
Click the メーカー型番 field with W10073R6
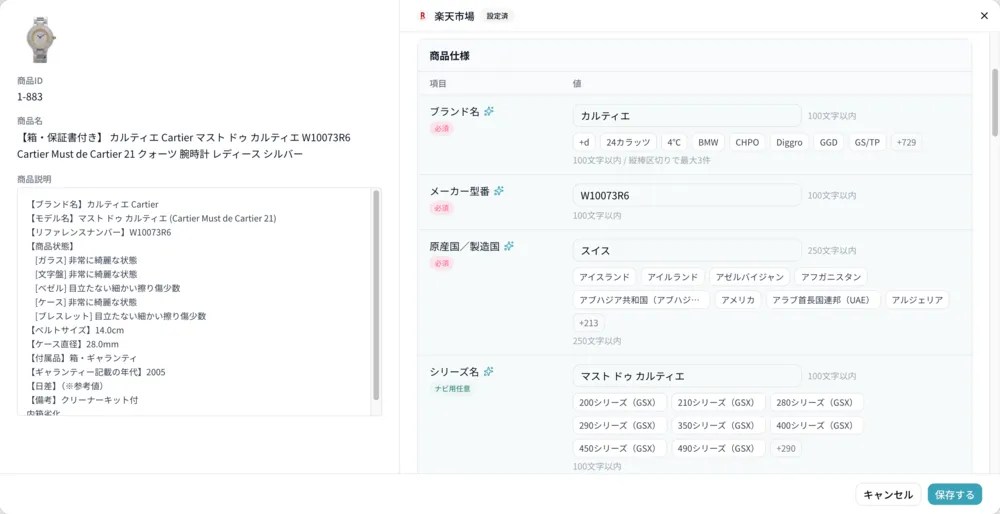point(687,195)
